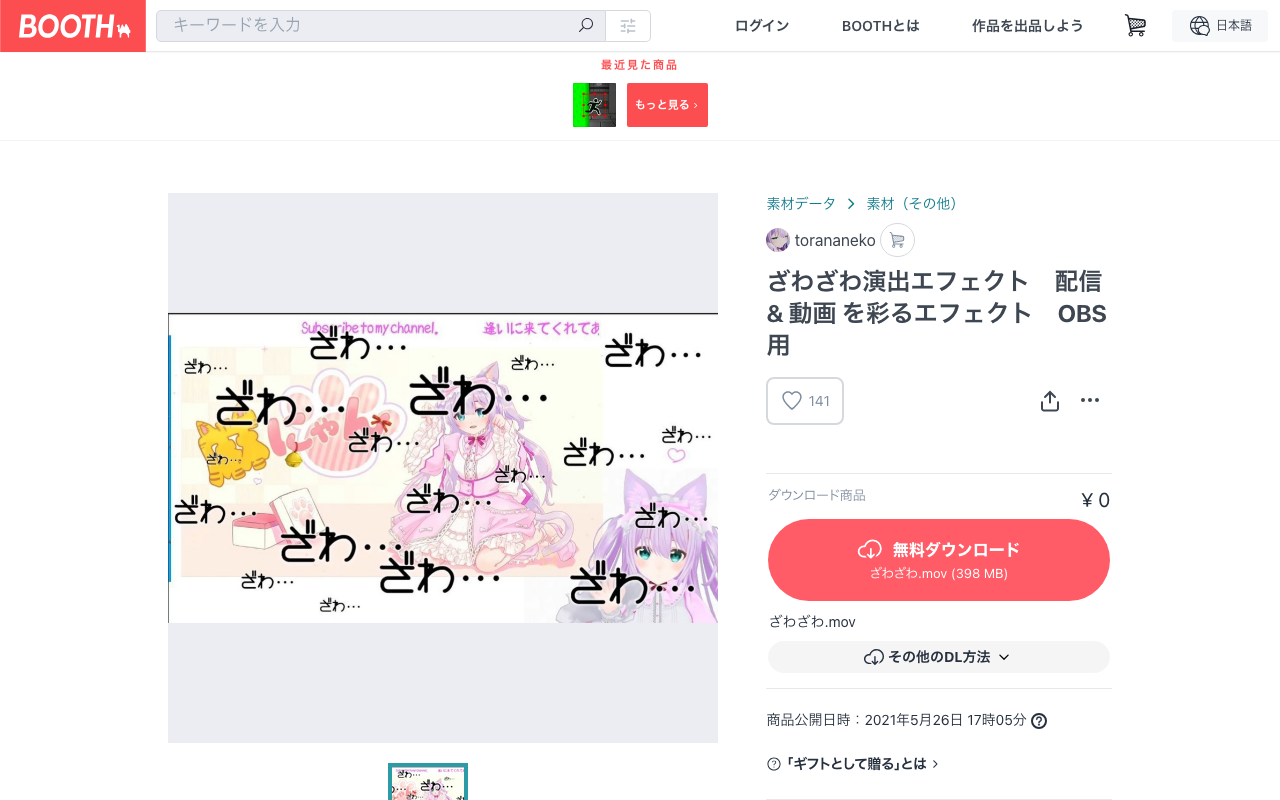Viewport: 1280px width, 800px height.
Task: Click the search magnifier icon
Action: pos(586,25)
